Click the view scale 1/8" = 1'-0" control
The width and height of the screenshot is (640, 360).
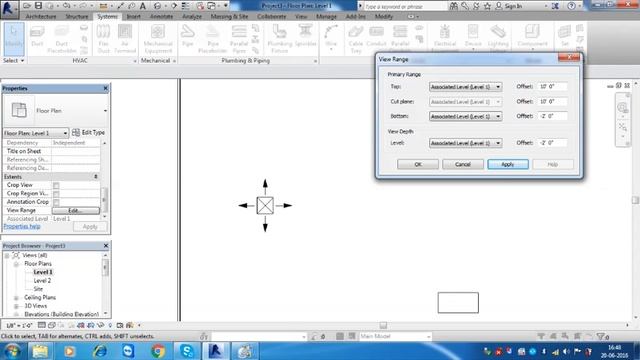pos(19,326)
